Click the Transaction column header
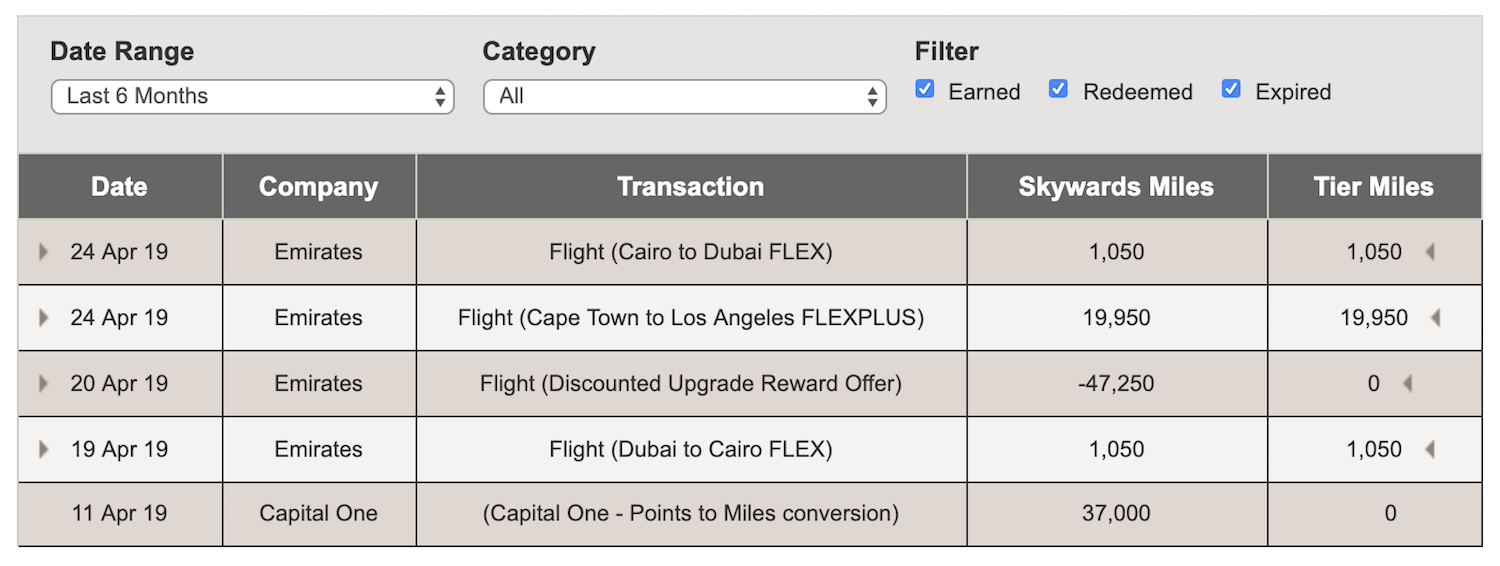 point(690,187)
